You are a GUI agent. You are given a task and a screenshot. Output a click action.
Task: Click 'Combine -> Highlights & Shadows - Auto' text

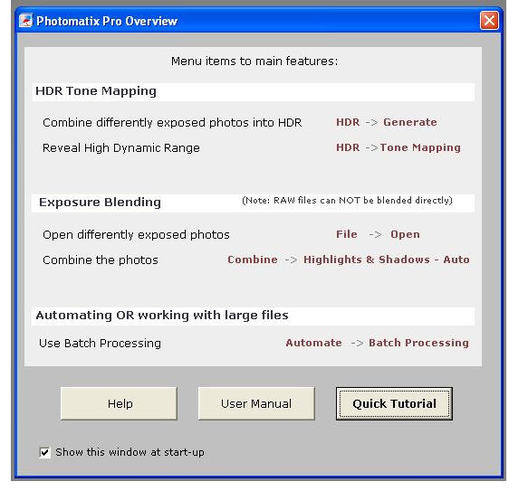(349, 259)
